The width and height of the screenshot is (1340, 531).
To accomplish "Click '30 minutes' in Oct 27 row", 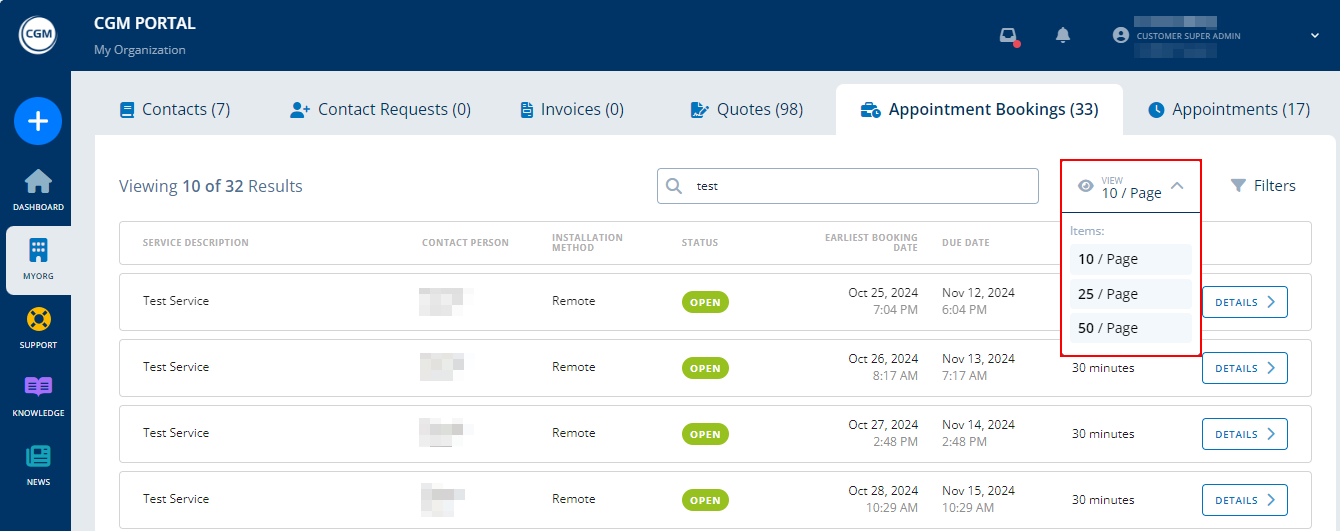I will [1103, 434].
